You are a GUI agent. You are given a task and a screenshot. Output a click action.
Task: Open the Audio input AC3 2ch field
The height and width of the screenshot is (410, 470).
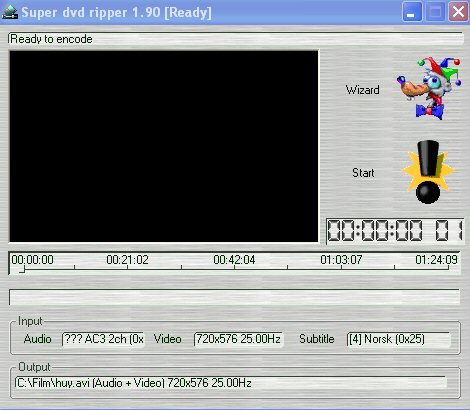(x=103, y=339)
